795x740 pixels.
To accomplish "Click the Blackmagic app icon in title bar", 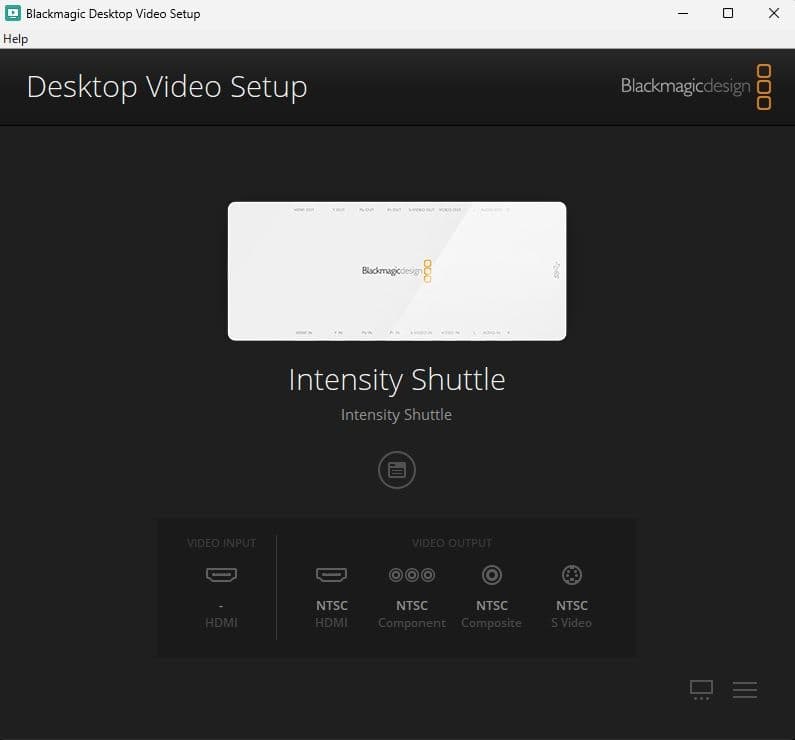I will click(13, 13).
